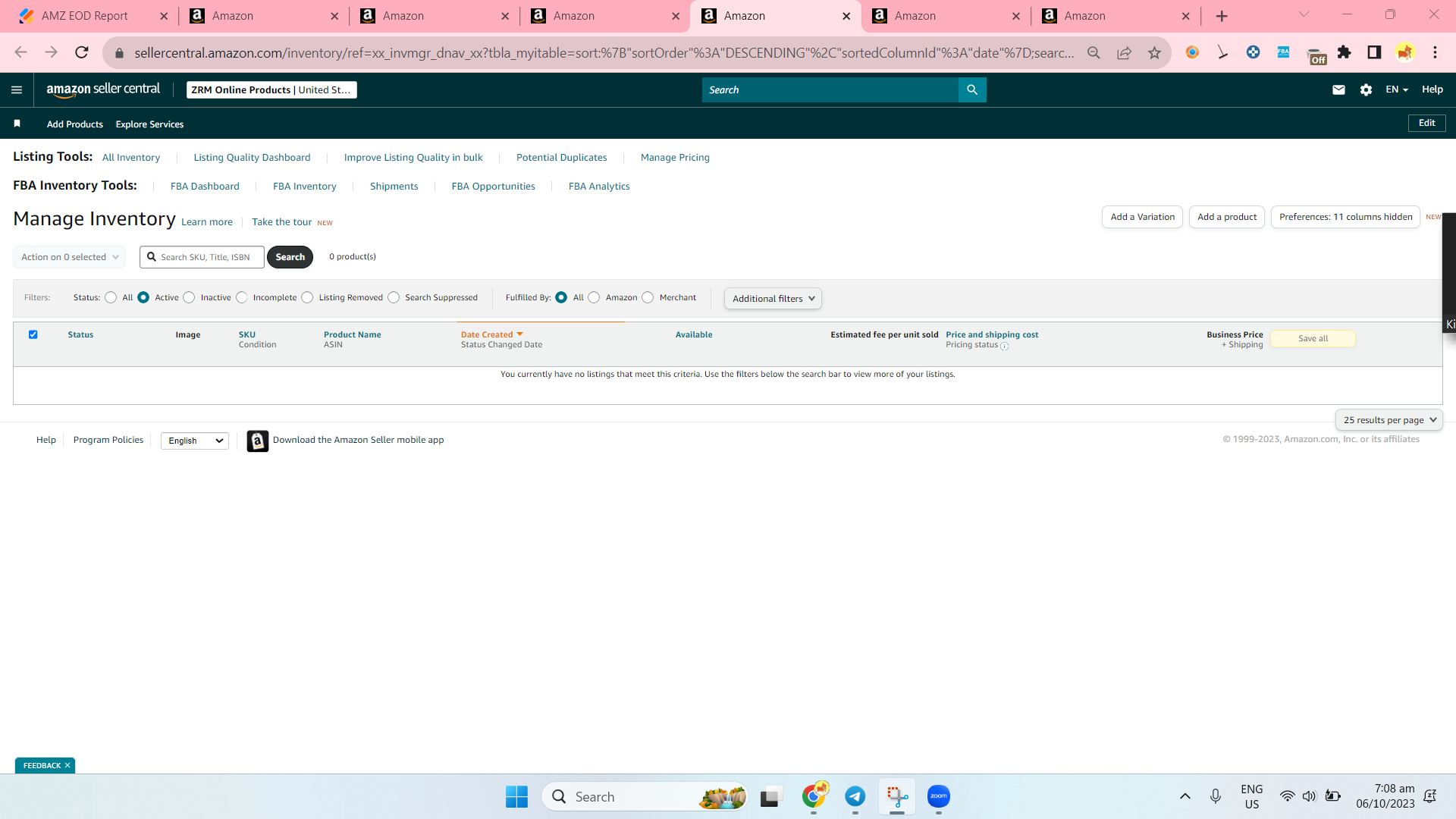Open the Chrome tab search chevron
This screenshot has height=819, width=1456.
[1304, 15]
